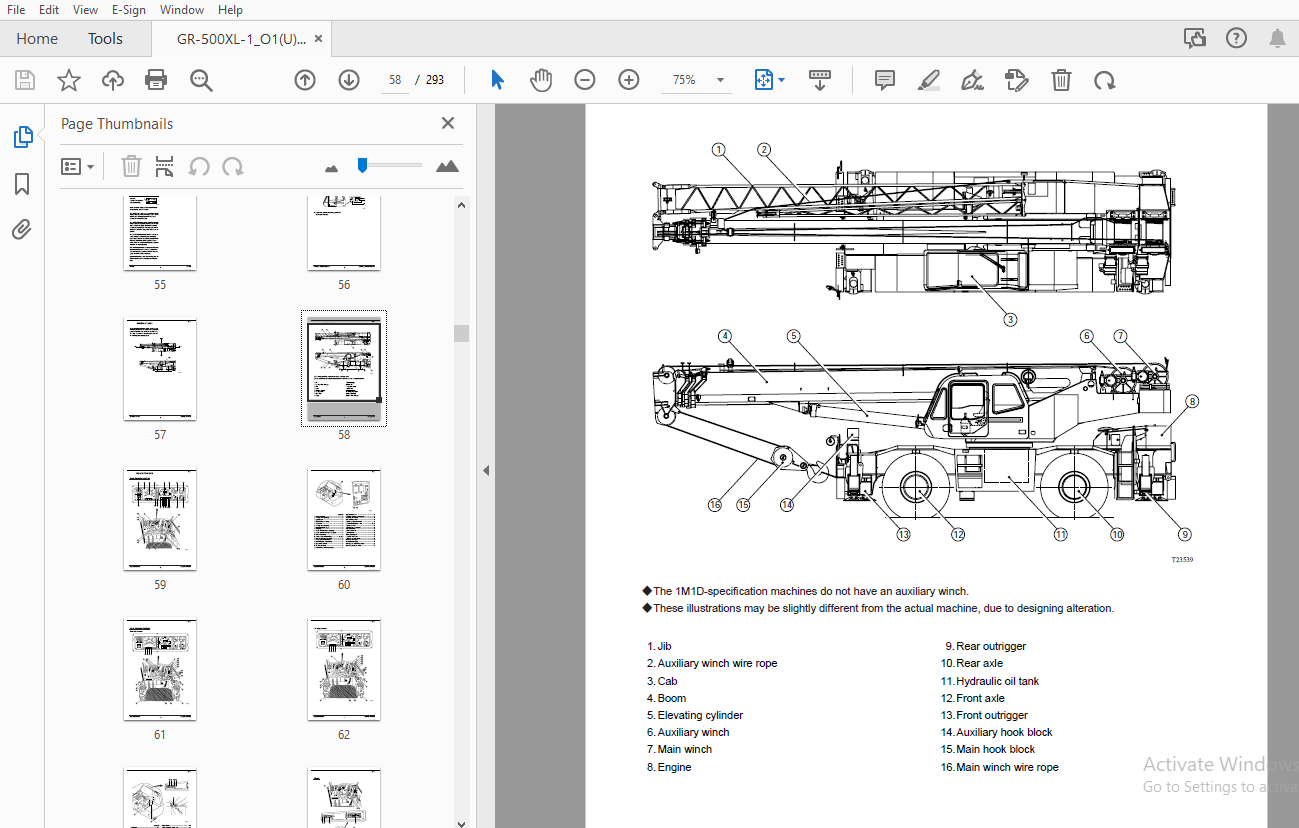Upload file with the cloud arrow icon
The image size is (1299, 828).
(113, 80)
